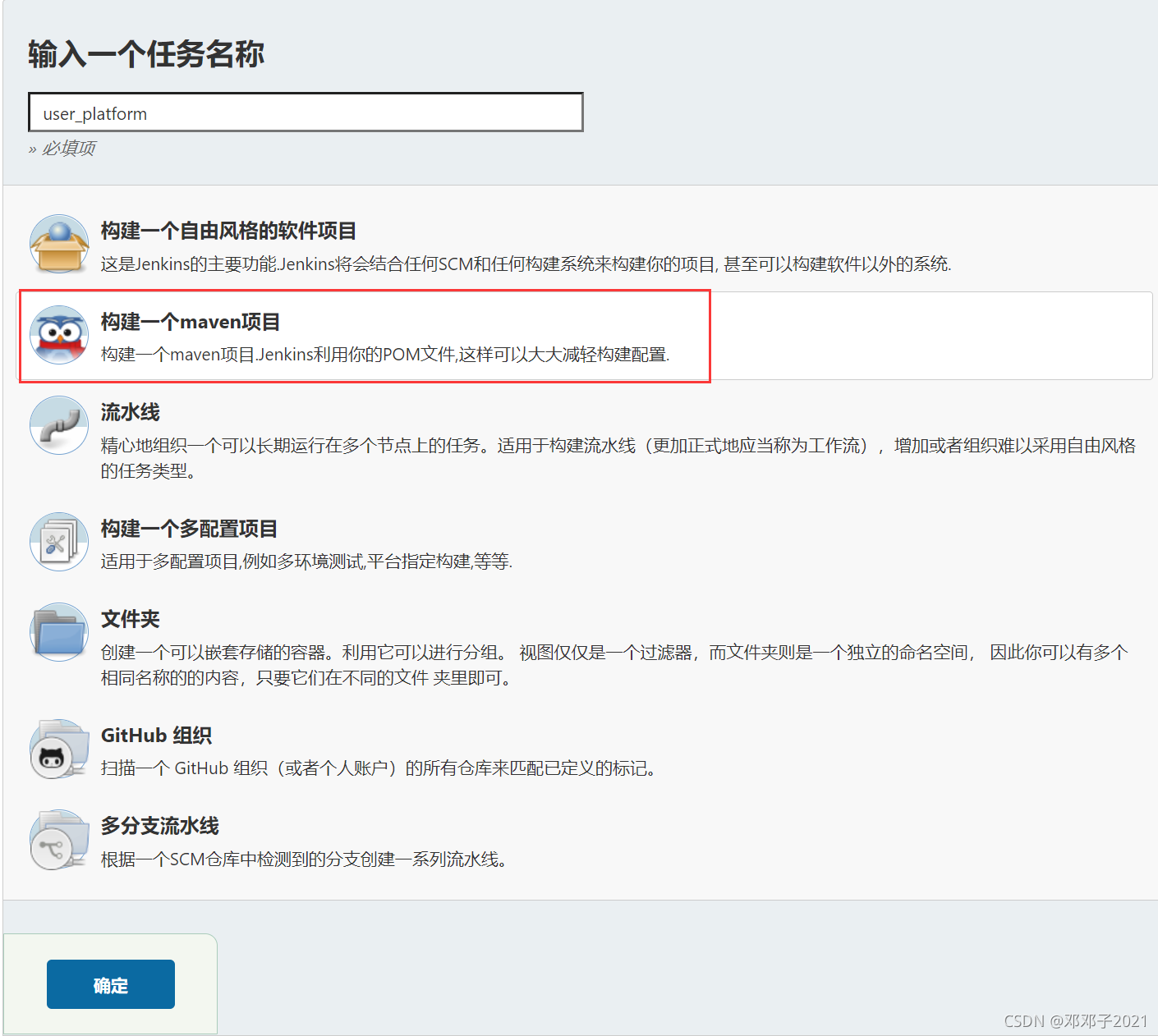
Task: Click the multi-configuration project icon
Action: 59,542
